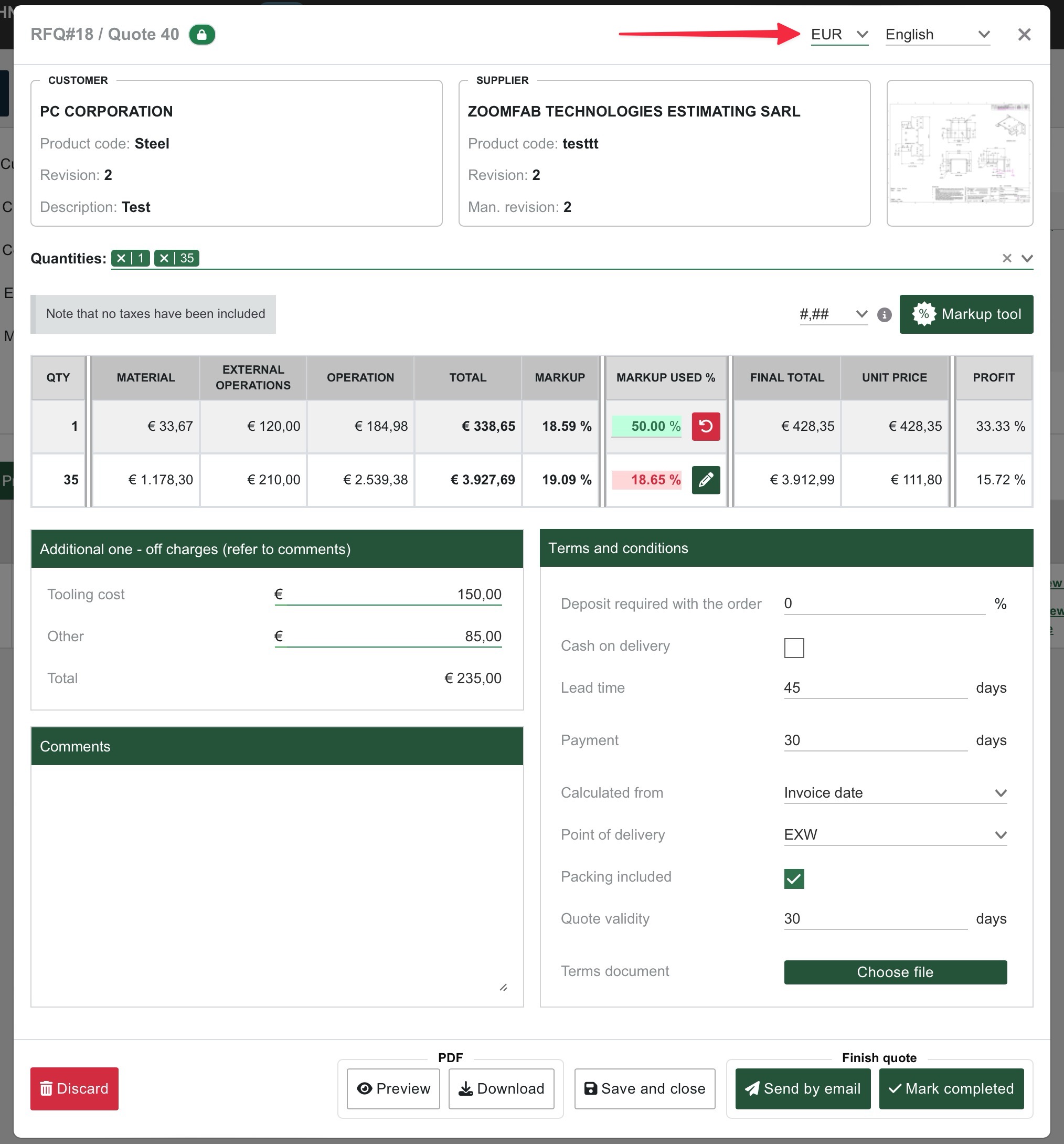Screen dimensions: 1064x1144
Task: Remove quantity 35 tag
Action: point(165,258)
